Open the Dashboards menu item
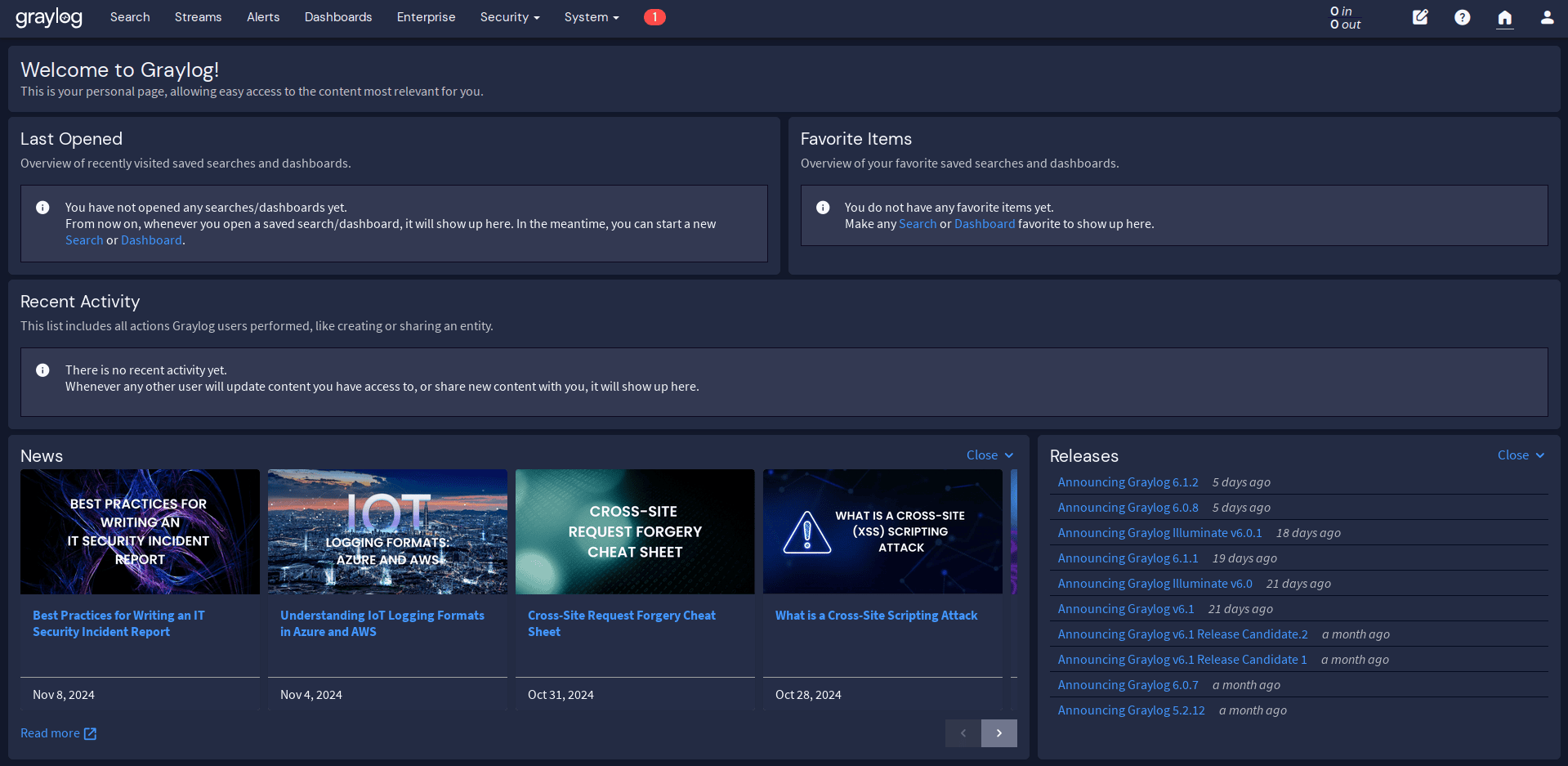Image resolution: width=1568 pixels, height=766 pixels. coord(338,17)
